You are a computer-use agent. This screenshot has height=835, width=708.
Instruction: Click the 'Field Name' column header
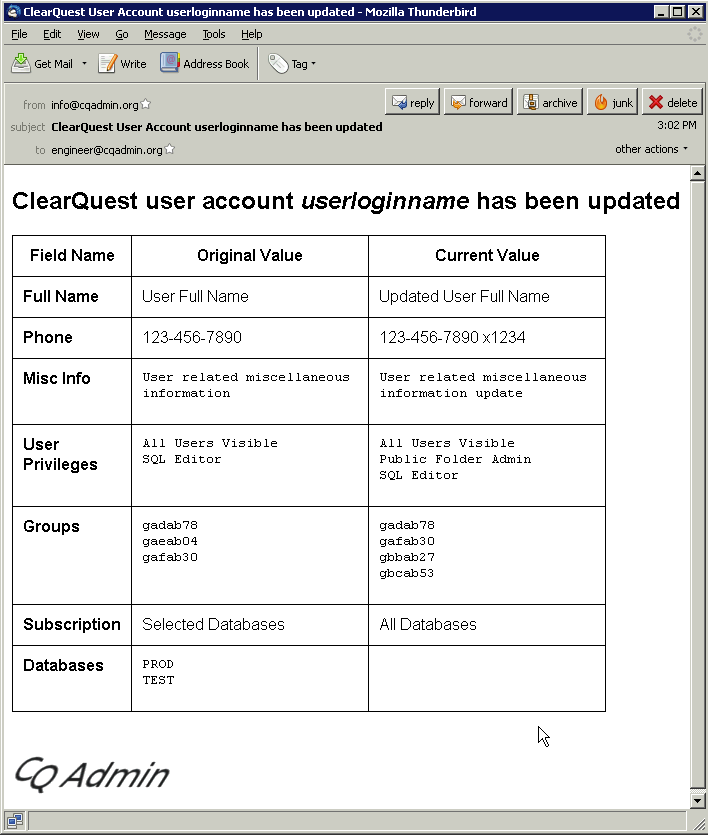coord(72,256)
